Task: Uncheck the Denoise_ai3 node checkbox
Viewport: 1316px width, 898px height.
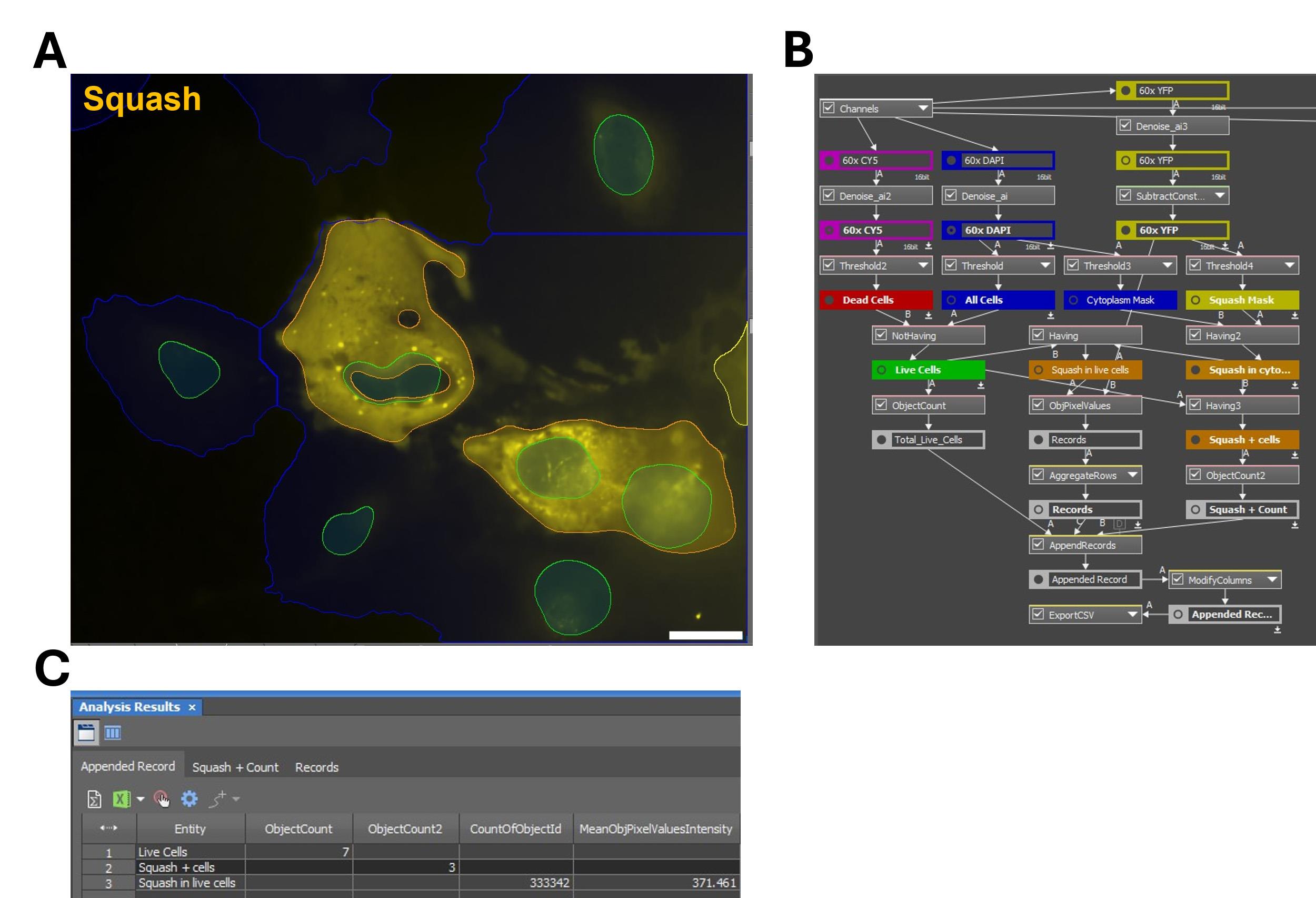Action: click(1125, 126)
